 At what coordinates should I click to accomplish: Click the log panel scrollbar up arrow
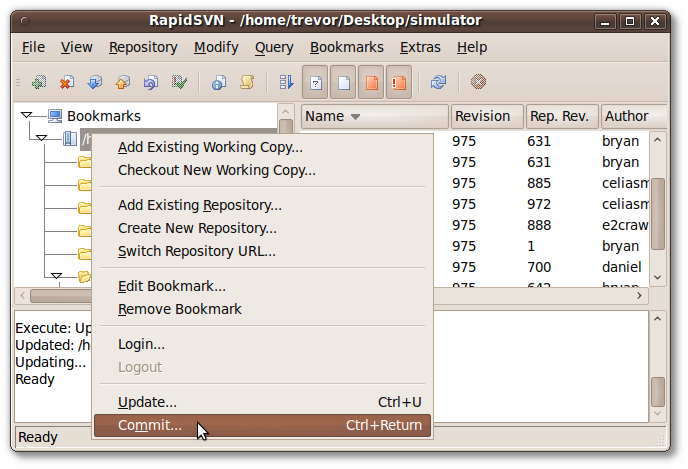click(657, 319)
